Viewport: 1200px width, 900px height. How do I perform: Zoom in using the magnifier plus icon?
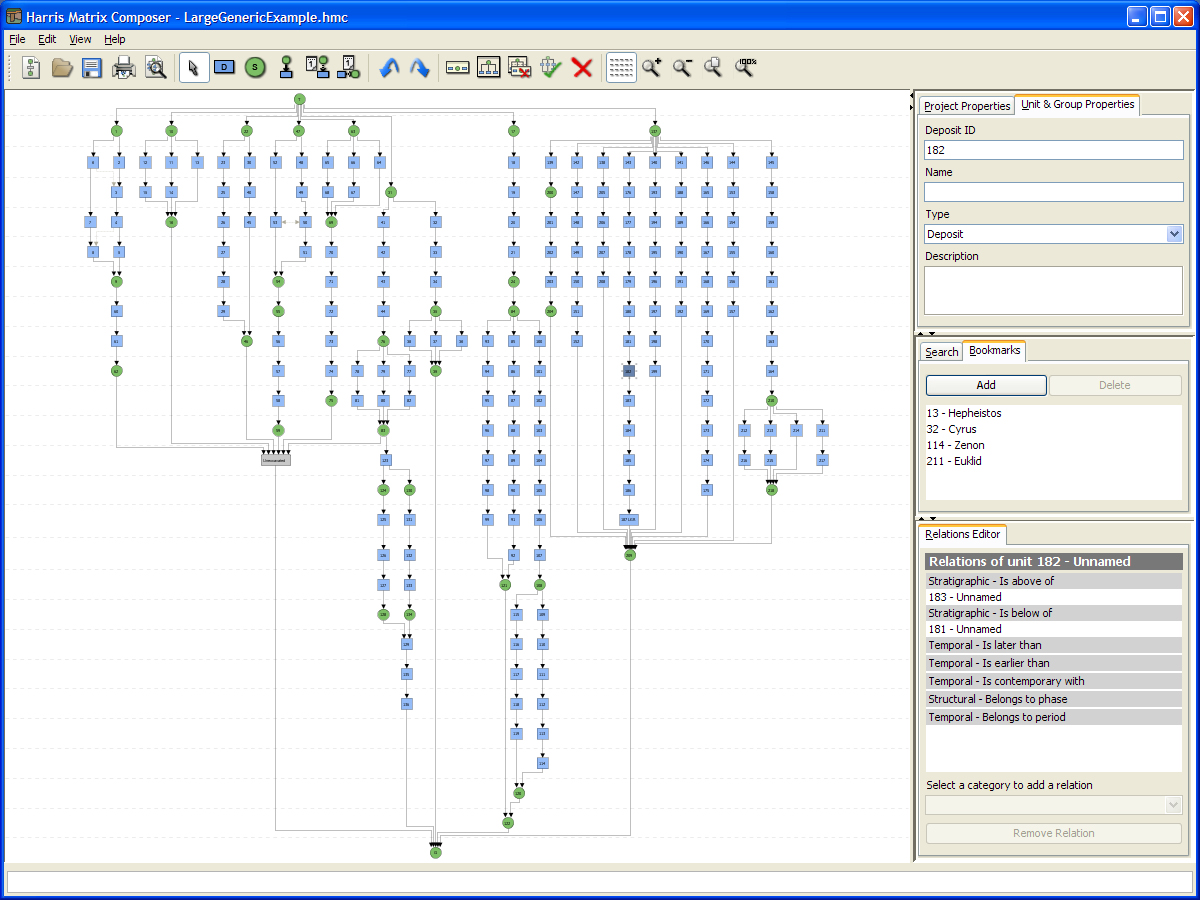coord(652,68)
